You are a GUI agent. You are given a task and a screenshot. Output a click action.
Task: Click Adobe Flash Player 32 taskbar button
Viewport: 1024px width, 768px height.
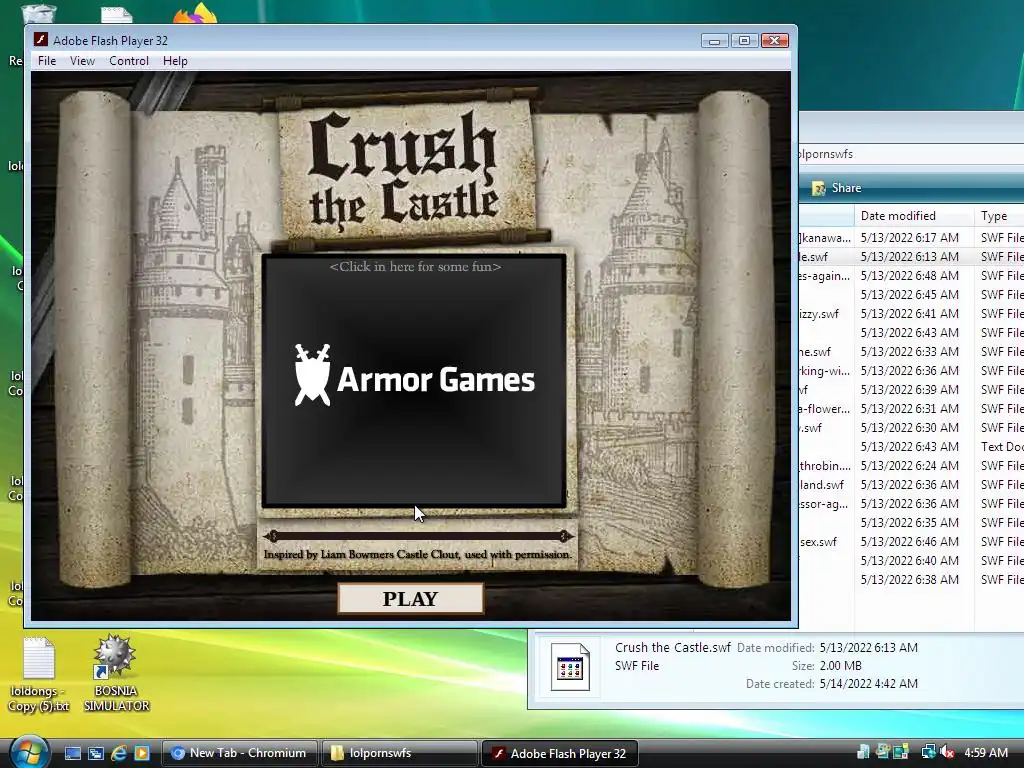point(559,753)
